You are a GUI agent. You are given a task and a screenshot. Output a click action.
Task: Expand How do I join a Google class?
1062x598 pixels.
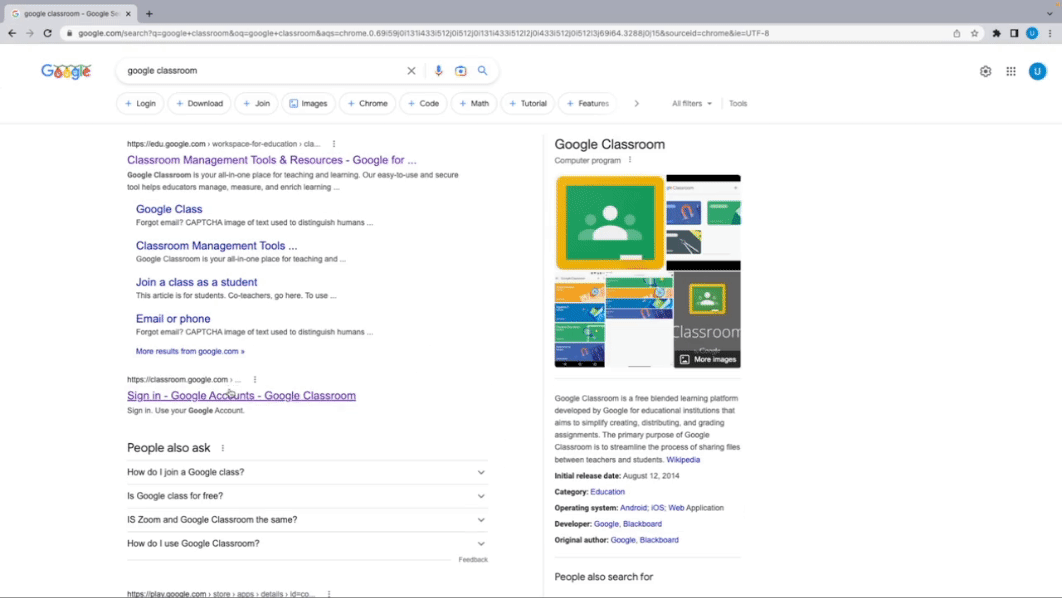[x=307, y=472]
